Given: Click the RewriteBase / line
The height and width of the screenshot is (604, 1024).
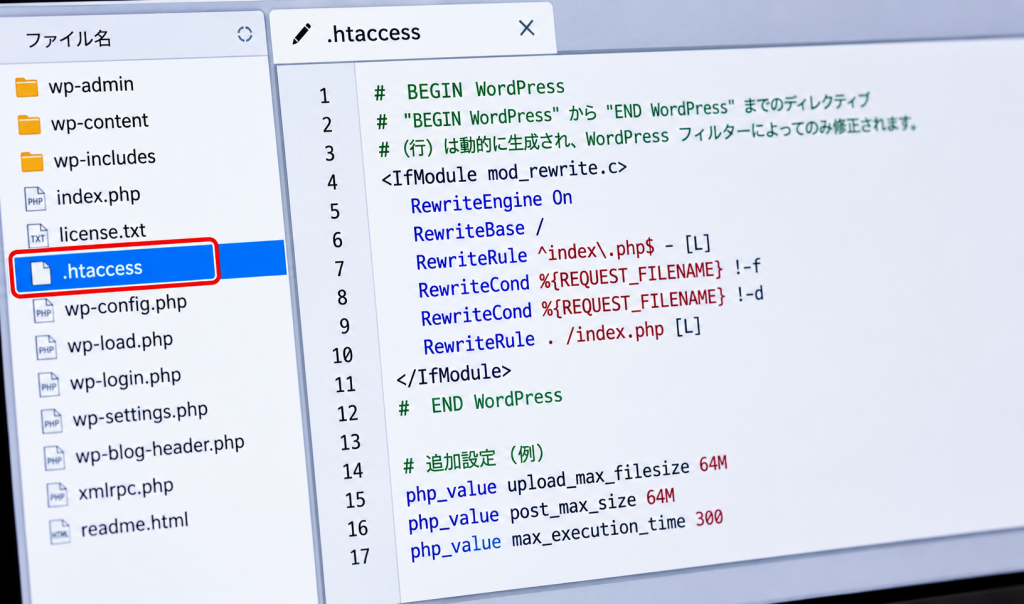Looking at the screenshot, I should click(x=478, y=230).
